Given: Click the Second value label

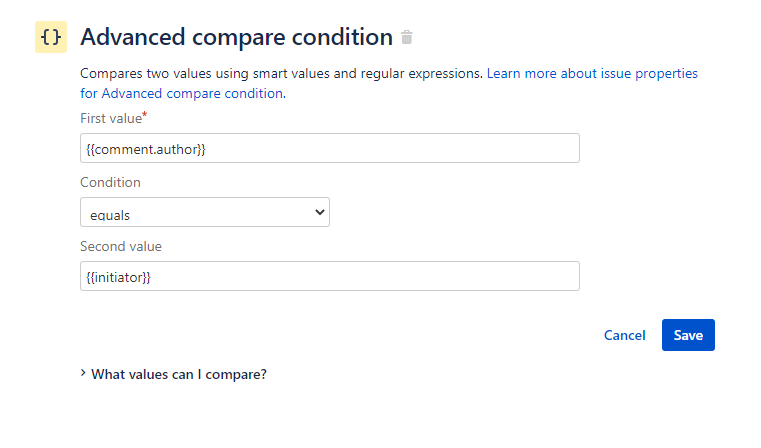Looking at the screenshot, I should (x=120, y=247).
